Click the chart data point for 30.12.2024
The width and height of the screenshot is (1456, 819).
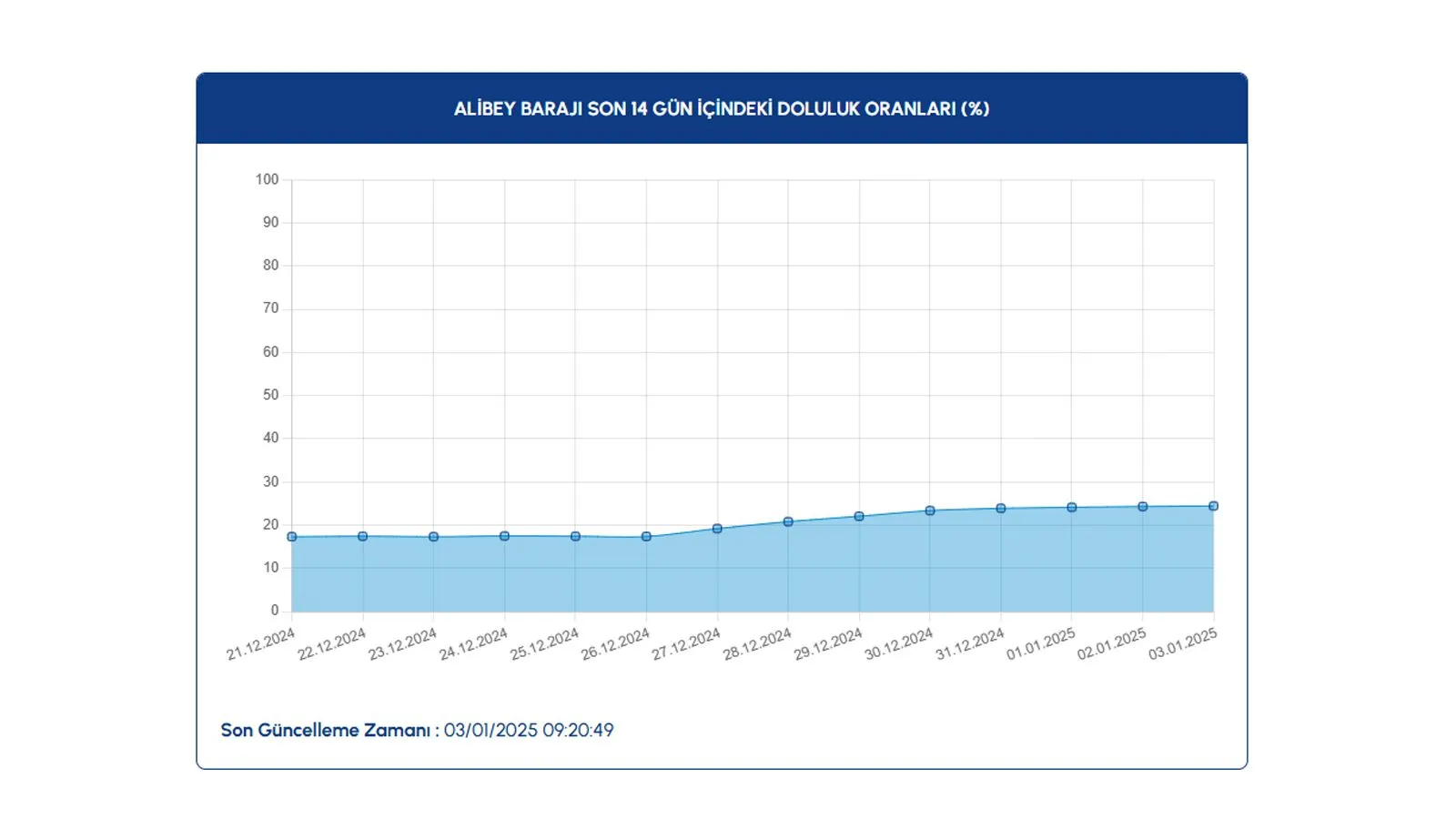pyautogui.click(x=930, y=511)
